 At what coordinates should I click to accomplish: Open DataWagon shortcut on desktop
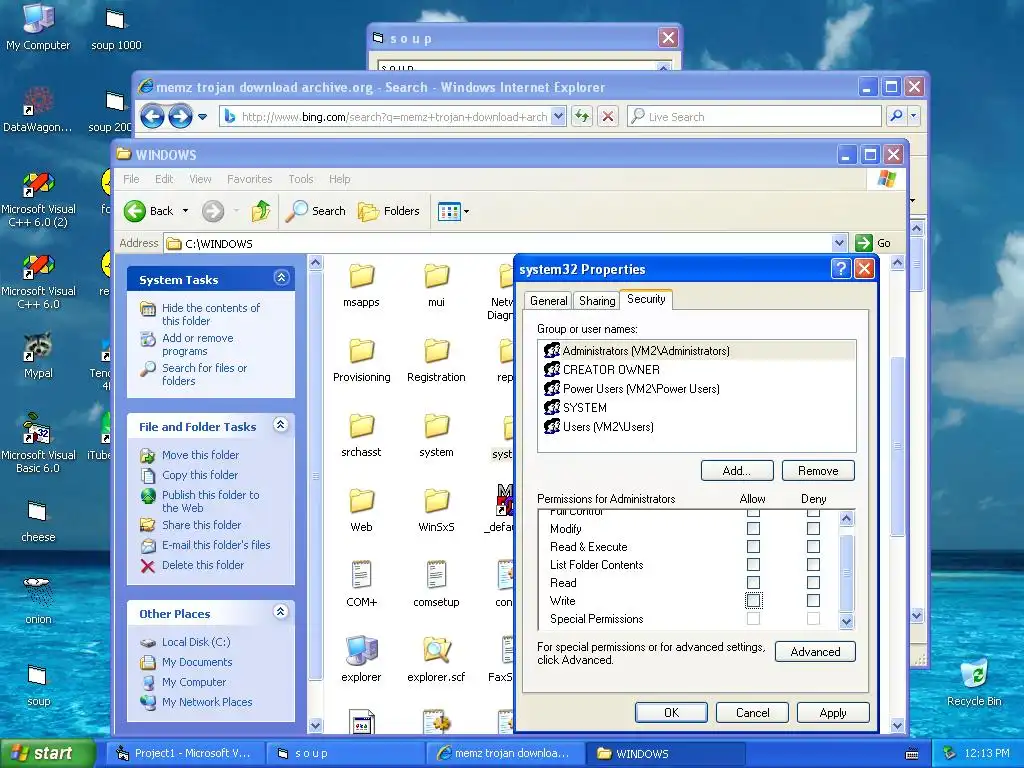coord(38,109)
